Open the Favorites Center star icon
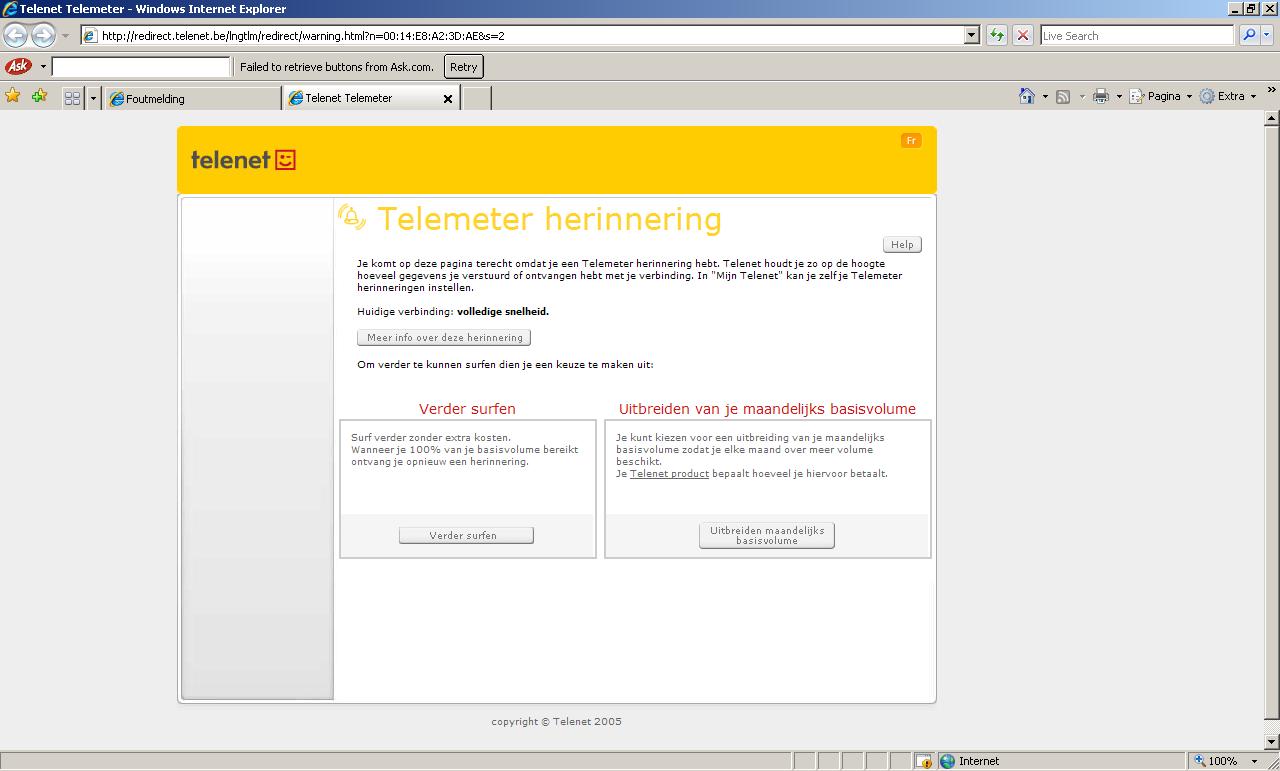Image resolution: width=1280 pixels, height=771 pixels. (13, 96)
